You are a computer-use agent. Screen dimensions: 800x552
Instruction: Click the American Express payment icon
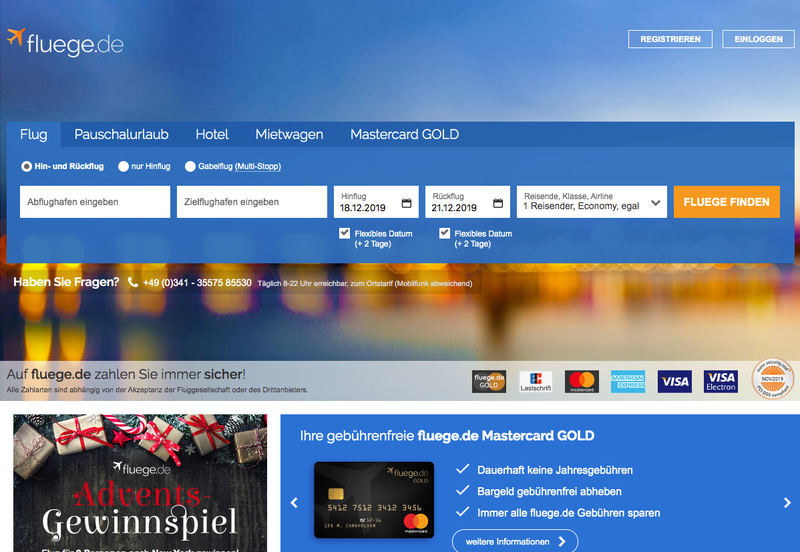(x=628, y=382)
